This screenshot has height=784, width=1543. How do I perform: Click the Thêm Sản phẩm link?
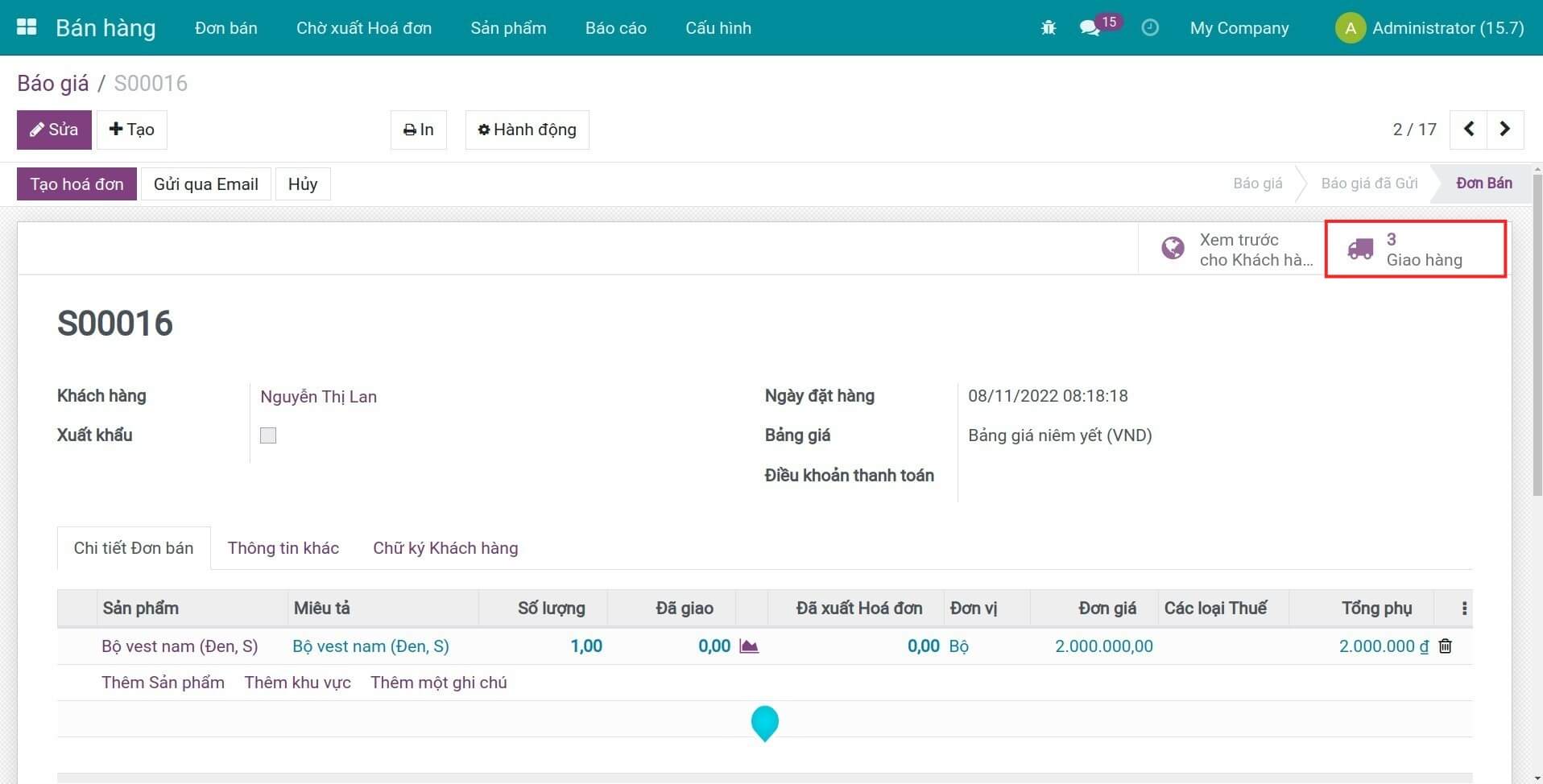click(163, 683)
